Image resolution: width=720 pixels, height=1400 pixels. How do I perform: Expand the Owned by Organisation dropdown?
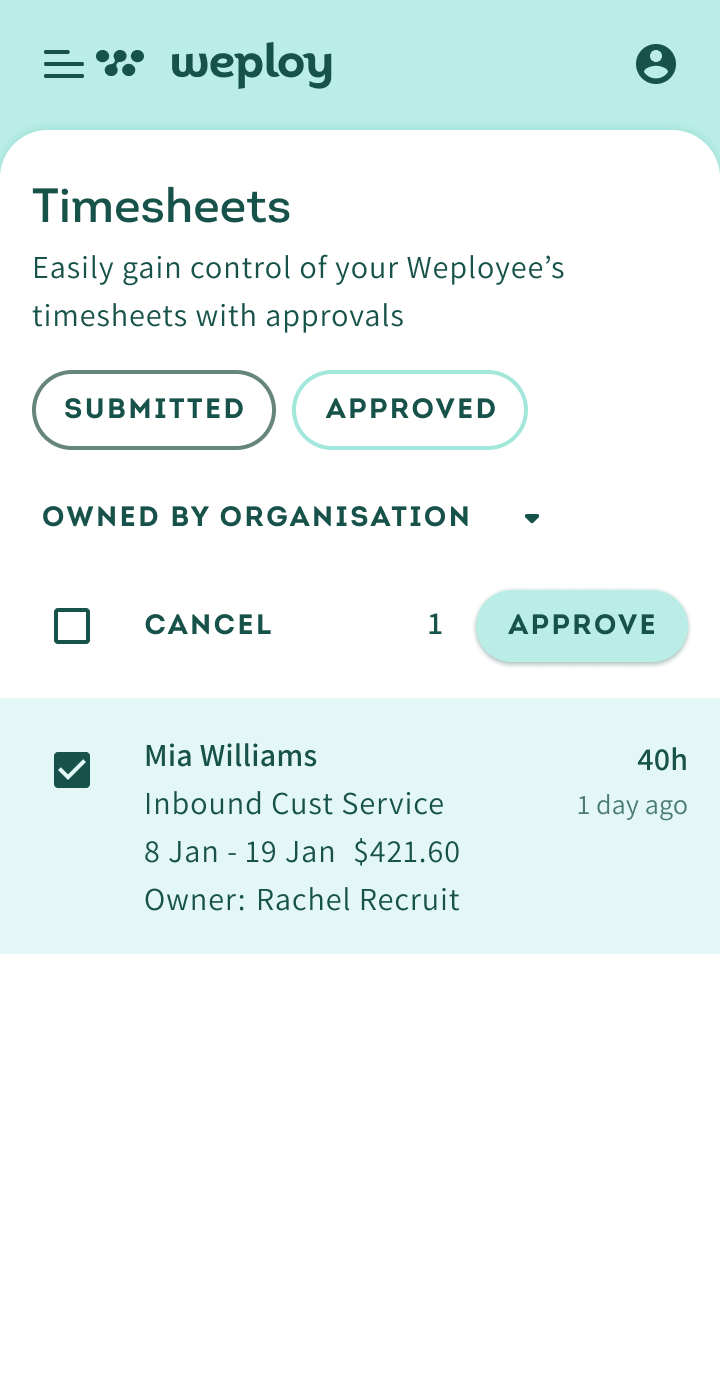pyautogui.click(x=256, y=517)
